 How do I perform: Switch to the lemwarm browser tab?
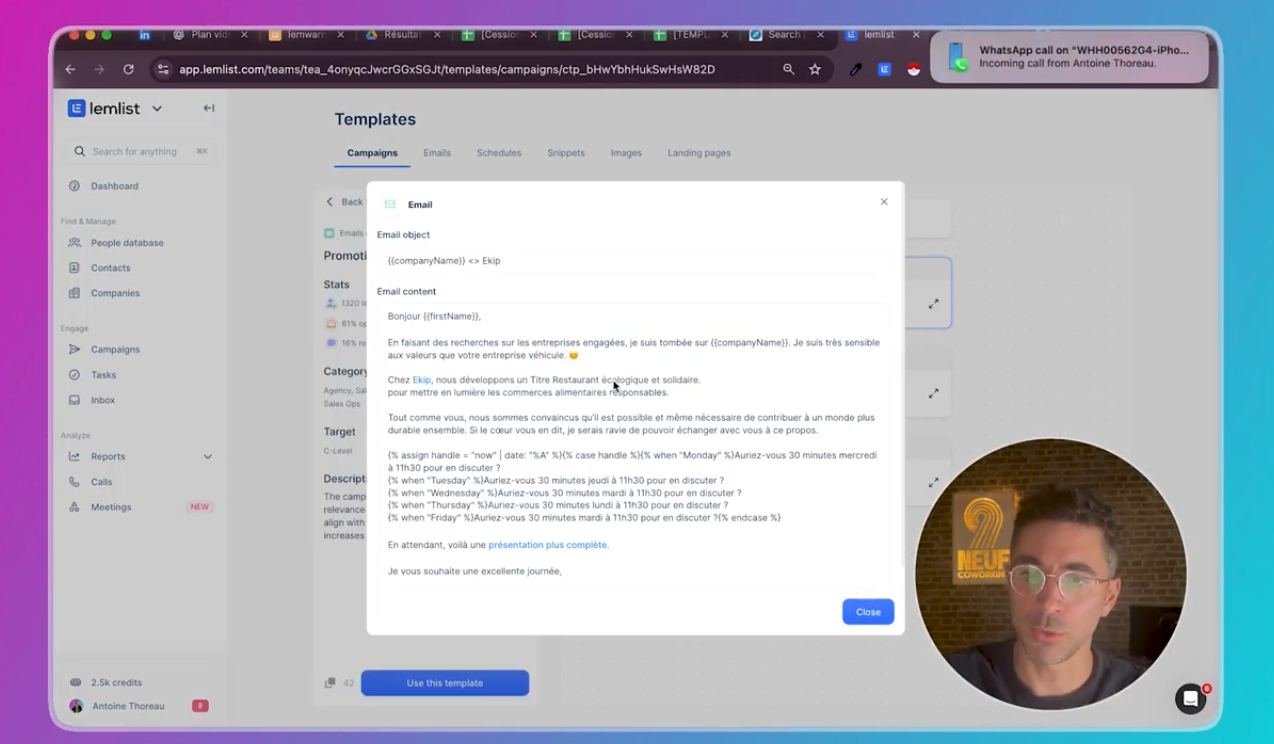tap(306, 34)
